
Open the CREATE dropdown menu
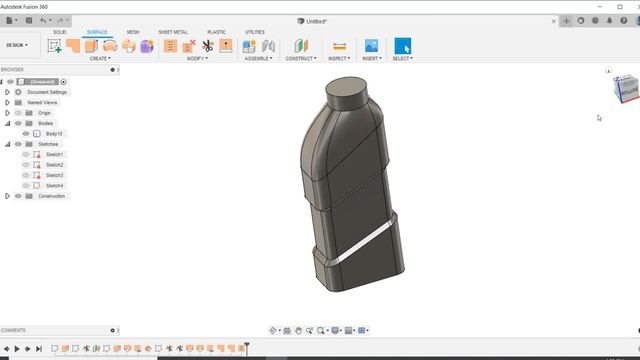pos(100,59)
